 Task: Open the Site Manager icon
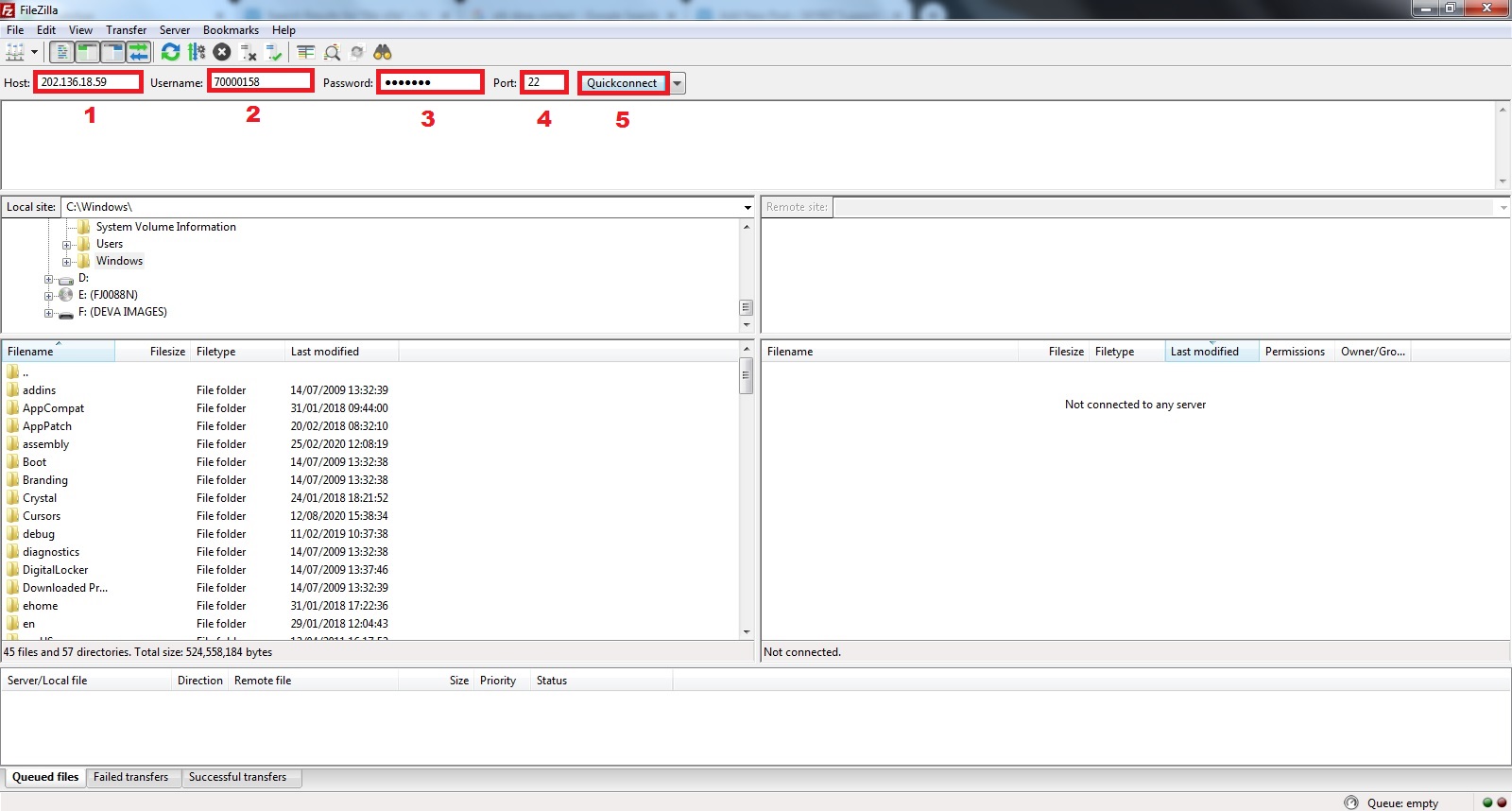tap(15, 53)
